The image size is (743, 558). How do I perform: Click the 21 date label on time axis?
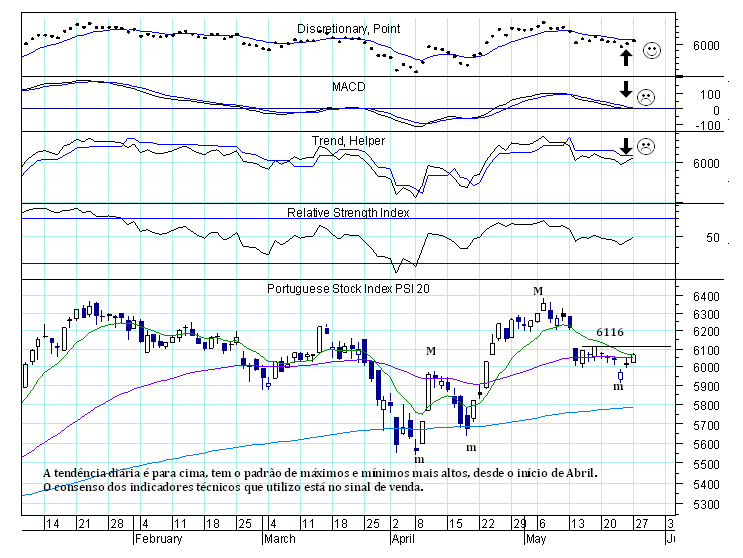(84, 524)
